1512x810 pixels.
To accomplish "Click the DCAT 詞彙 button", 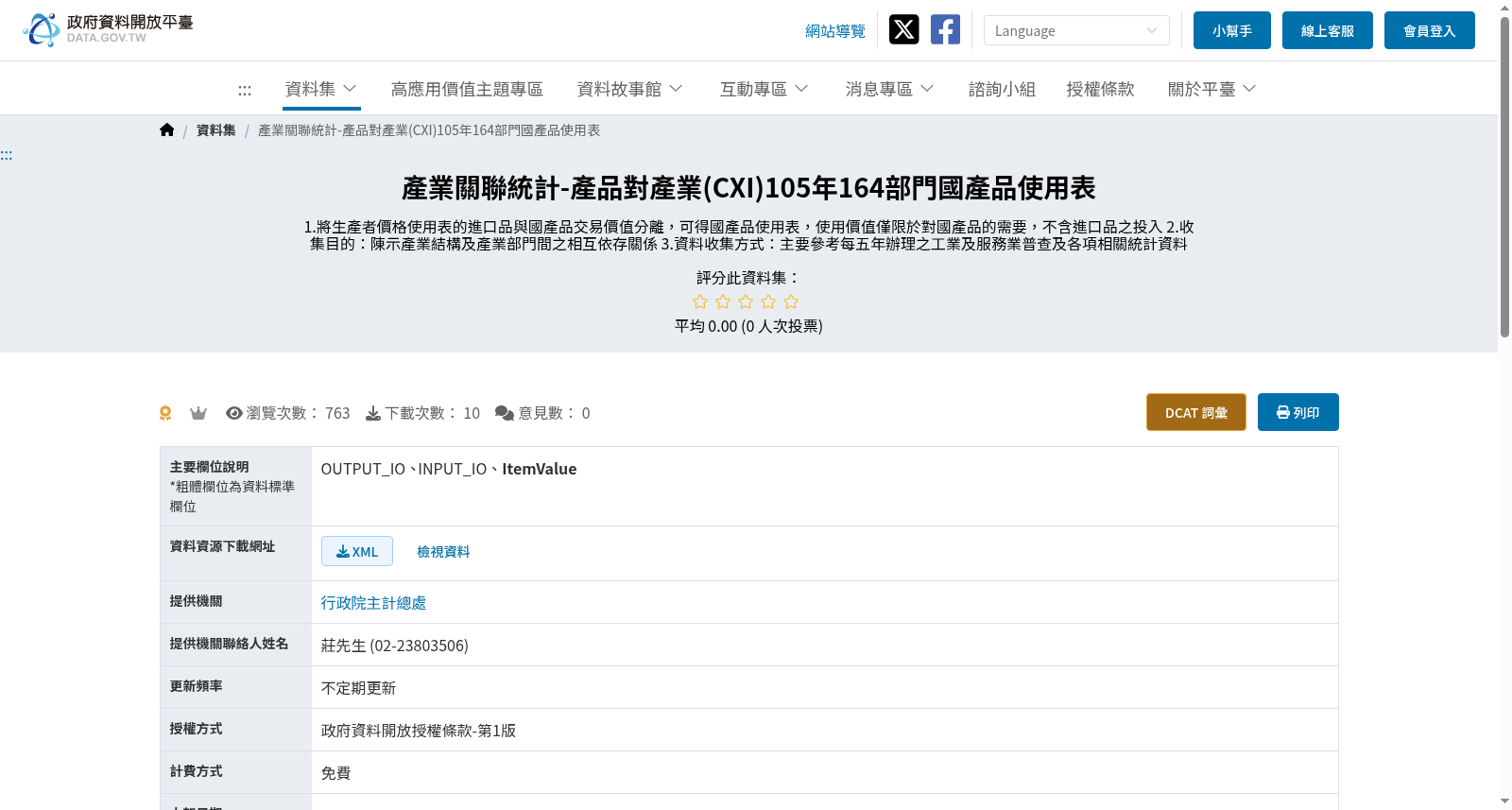I will [1196, 412].
